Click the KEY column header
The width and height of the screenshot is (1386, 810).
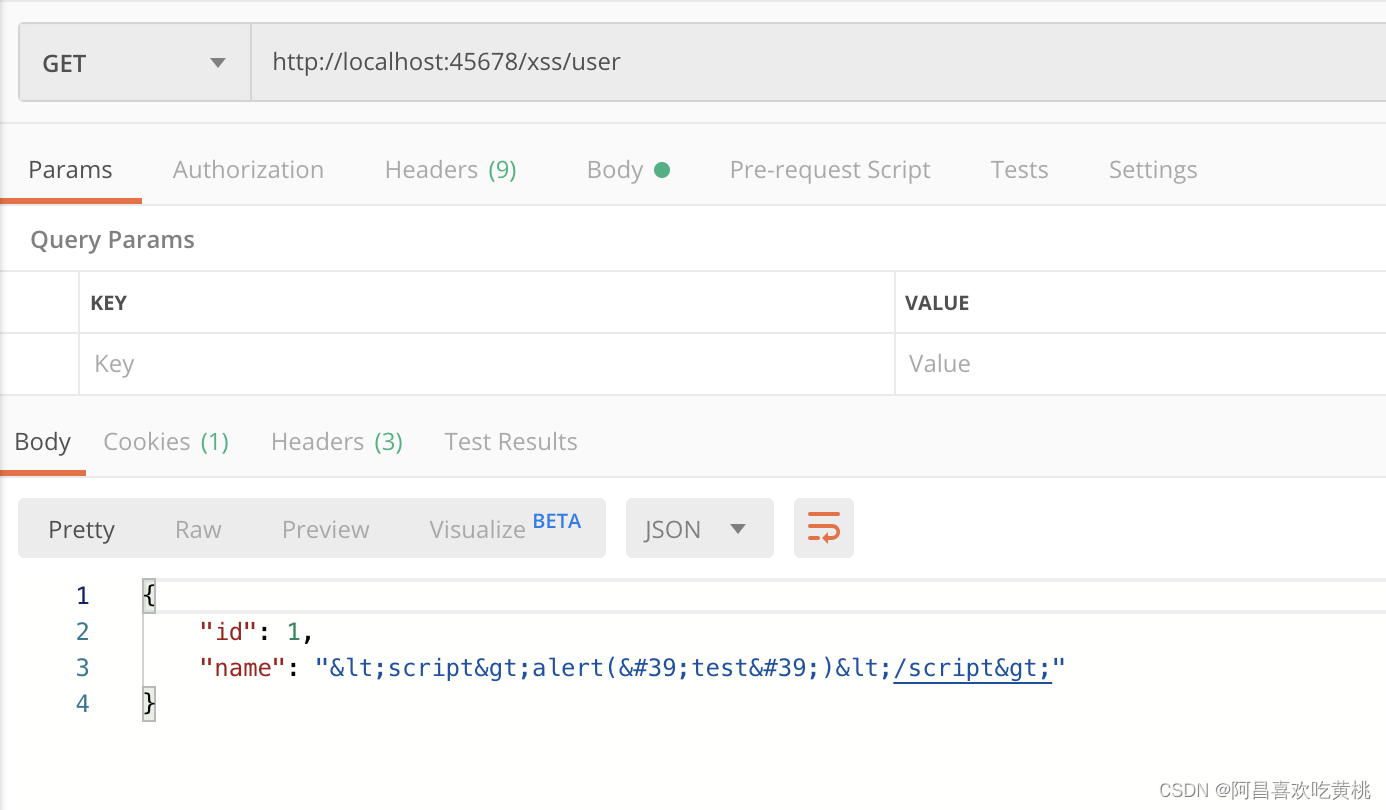108,303
